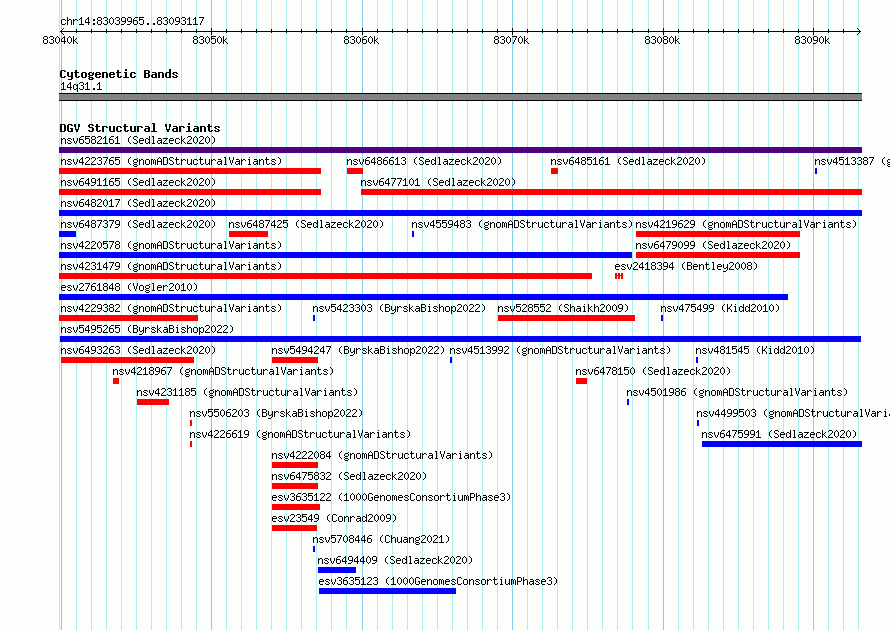Open nsv5506203 (ByrskaBishop2022) label
This screenshot has height=630, width=890.
coord(276,413)
